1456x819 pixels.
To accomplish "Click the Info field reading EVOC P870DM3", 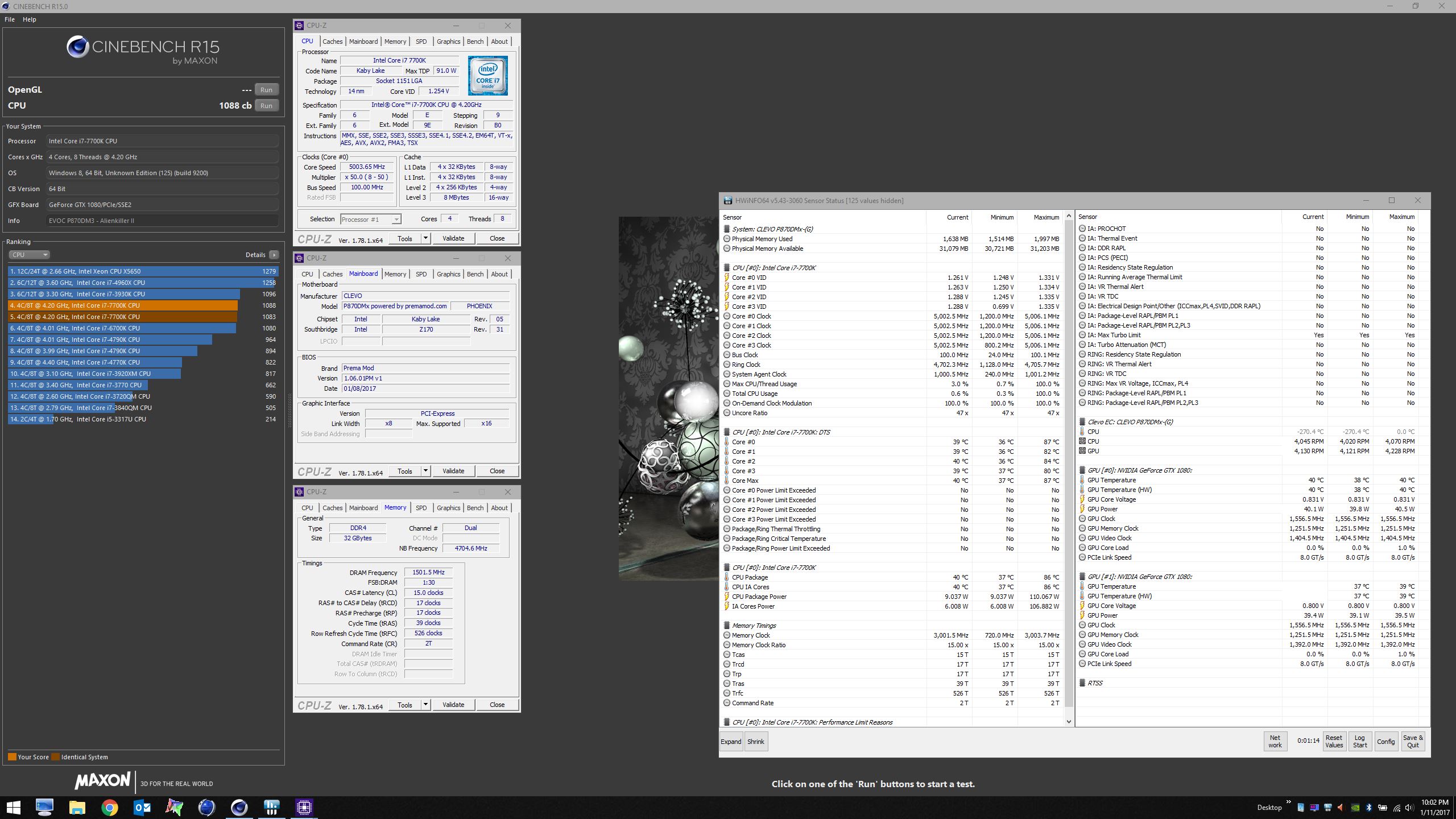I will tap(163, 221).
